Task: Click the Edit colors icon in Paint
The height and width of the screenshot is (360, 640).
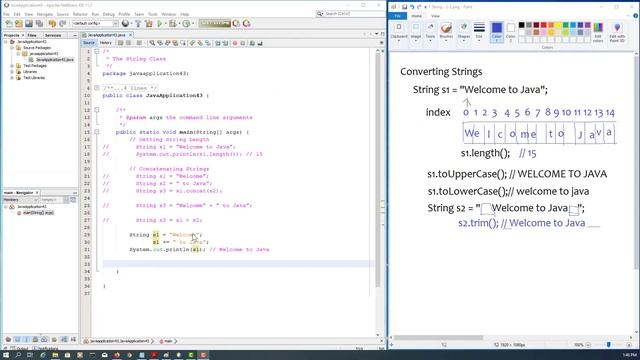Action: [x=598, y=33]
